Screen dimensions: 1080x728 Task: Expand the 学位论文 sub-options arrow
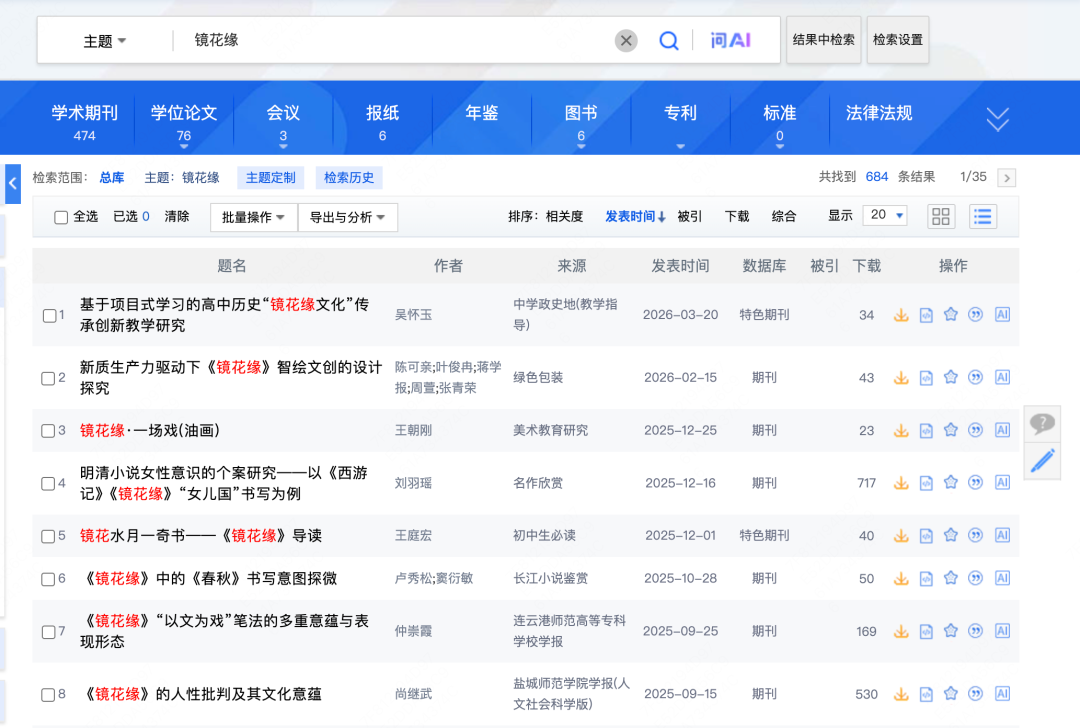point(184,146)
